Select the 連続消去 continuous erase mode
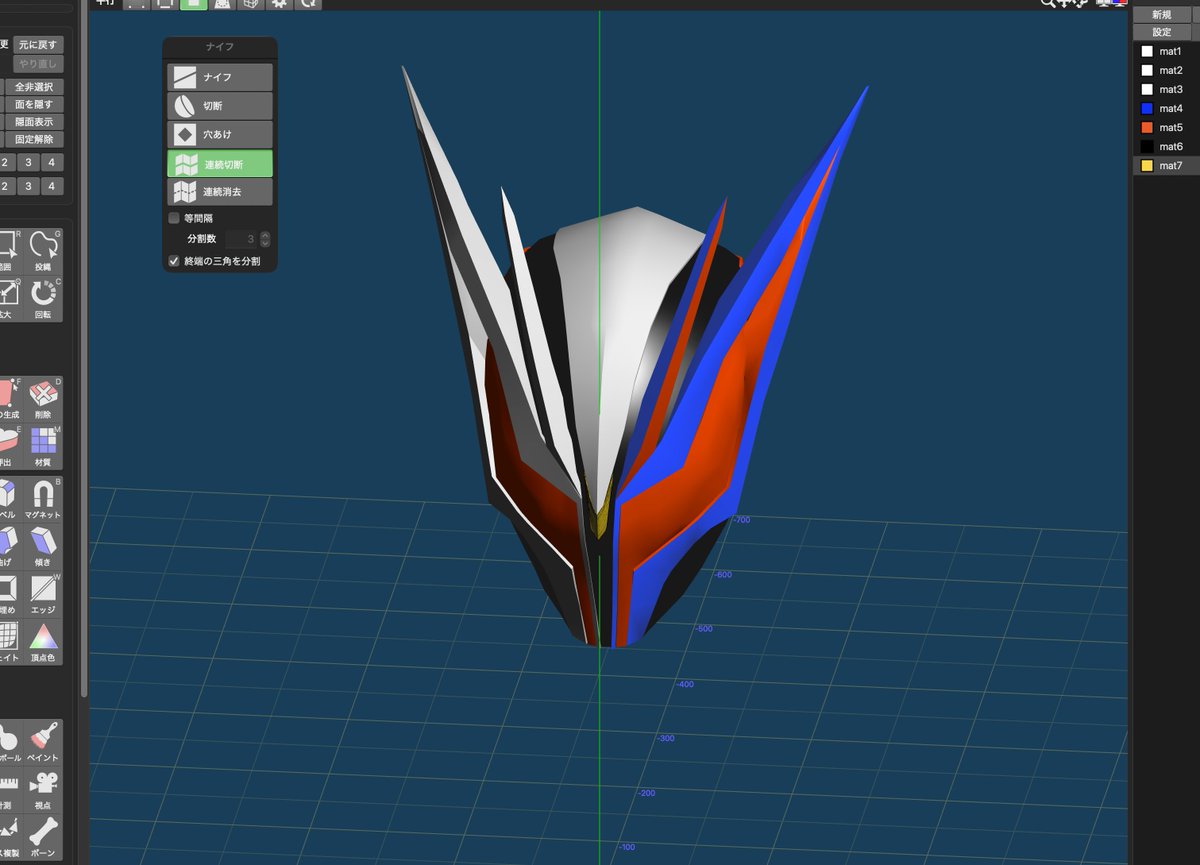The width and height of the screenshot is (1200, 865). click(x=220, y=191)
